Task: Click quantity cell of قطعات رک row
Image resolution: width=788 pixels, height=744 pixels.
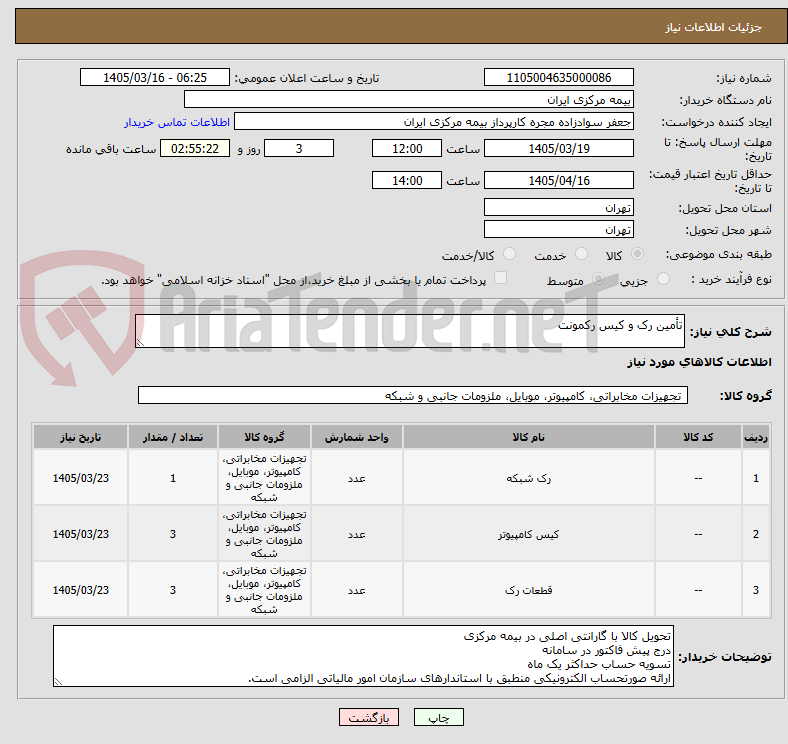Action: pyautogui.click(x=173, y=590)
